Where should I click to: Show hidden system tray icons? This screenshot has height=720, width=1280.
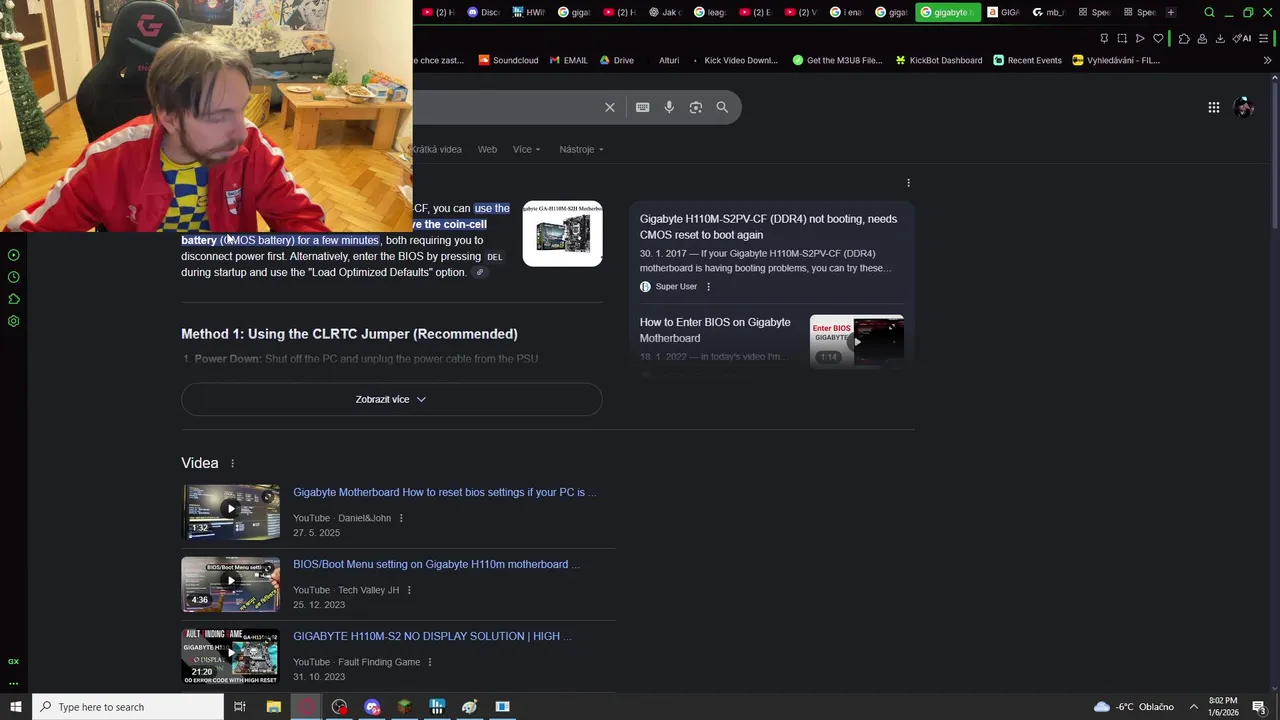pos(1193,707)
